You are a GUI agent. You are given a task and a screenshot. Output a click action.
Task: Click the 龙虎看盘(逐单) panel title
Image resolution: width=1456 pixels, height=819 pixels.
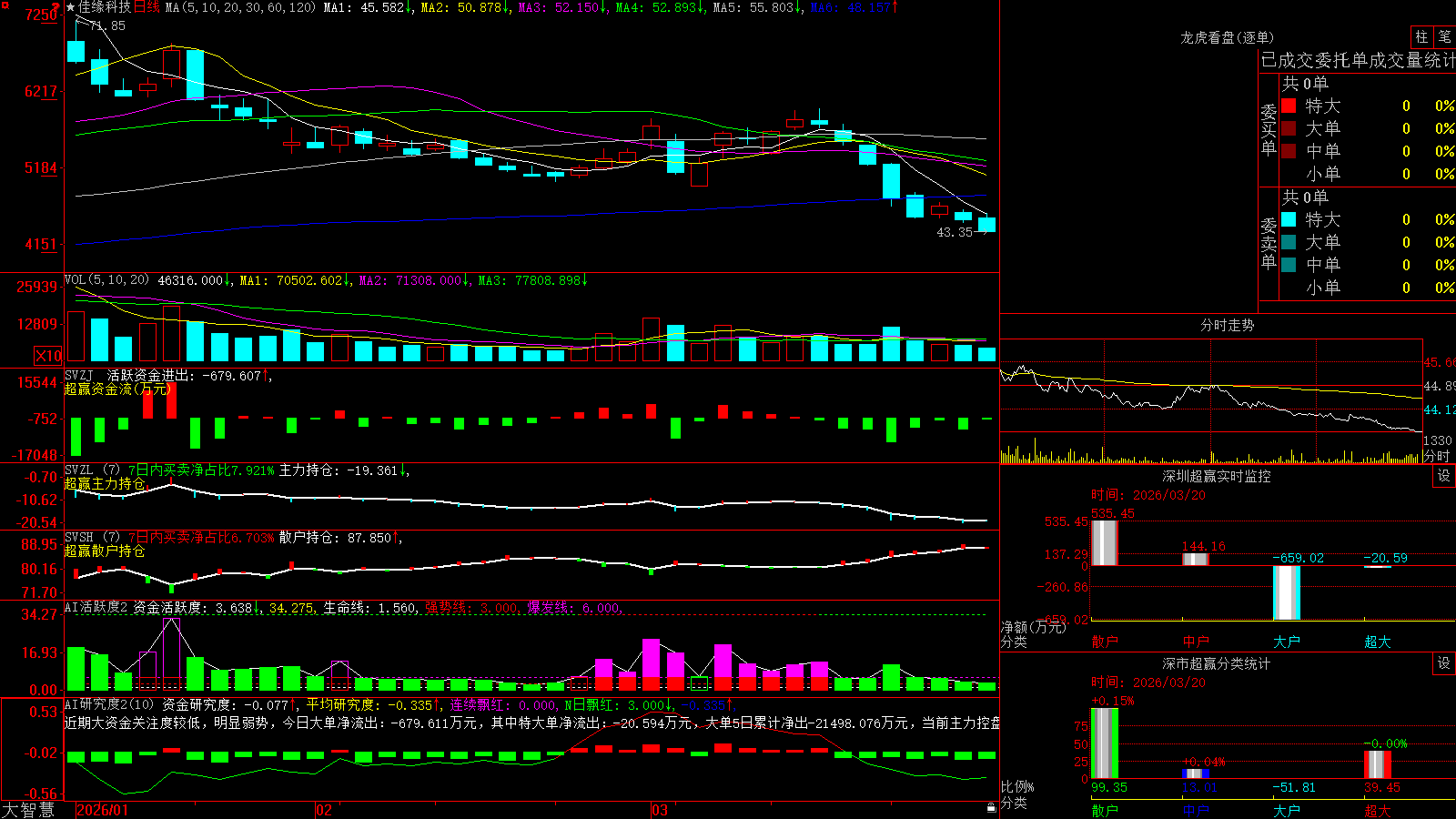point(1227,37)
